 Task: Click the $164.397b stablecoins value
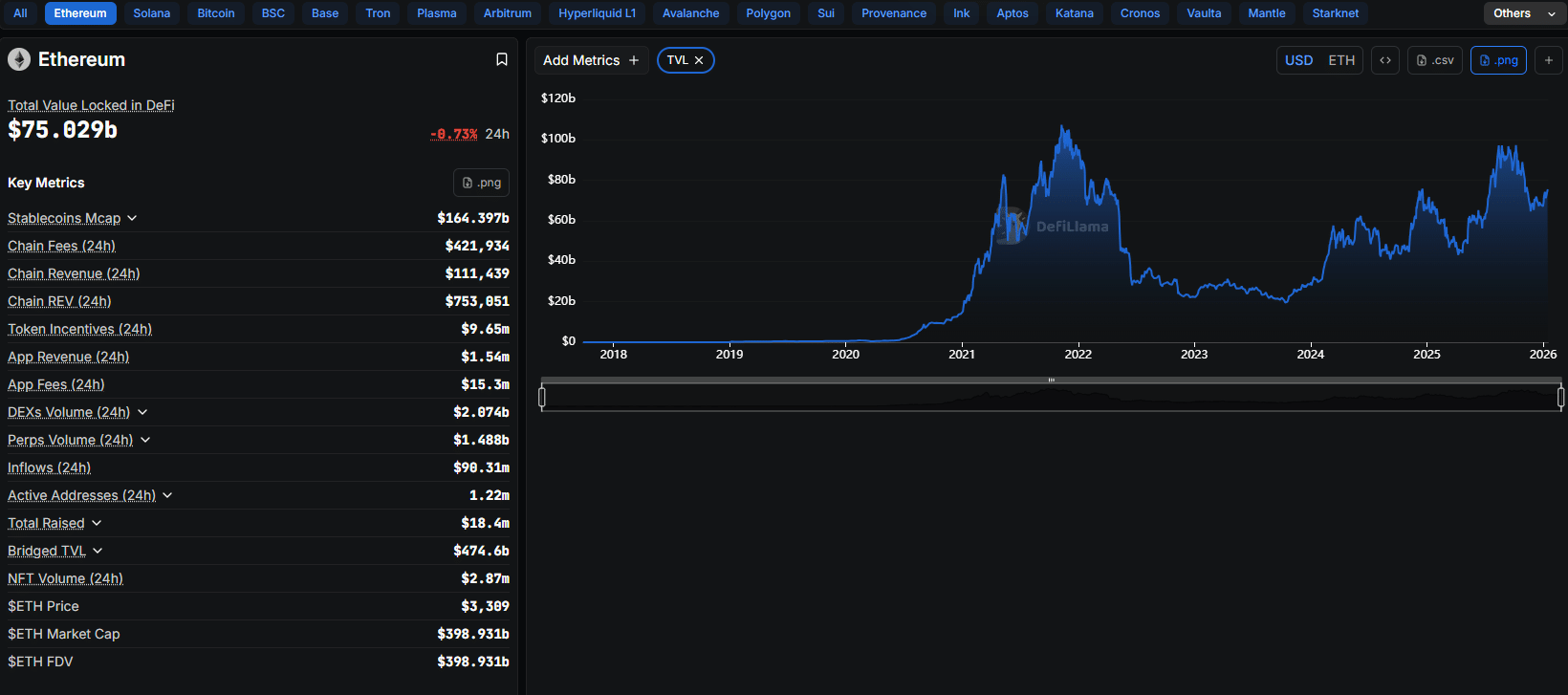[473, 218]
